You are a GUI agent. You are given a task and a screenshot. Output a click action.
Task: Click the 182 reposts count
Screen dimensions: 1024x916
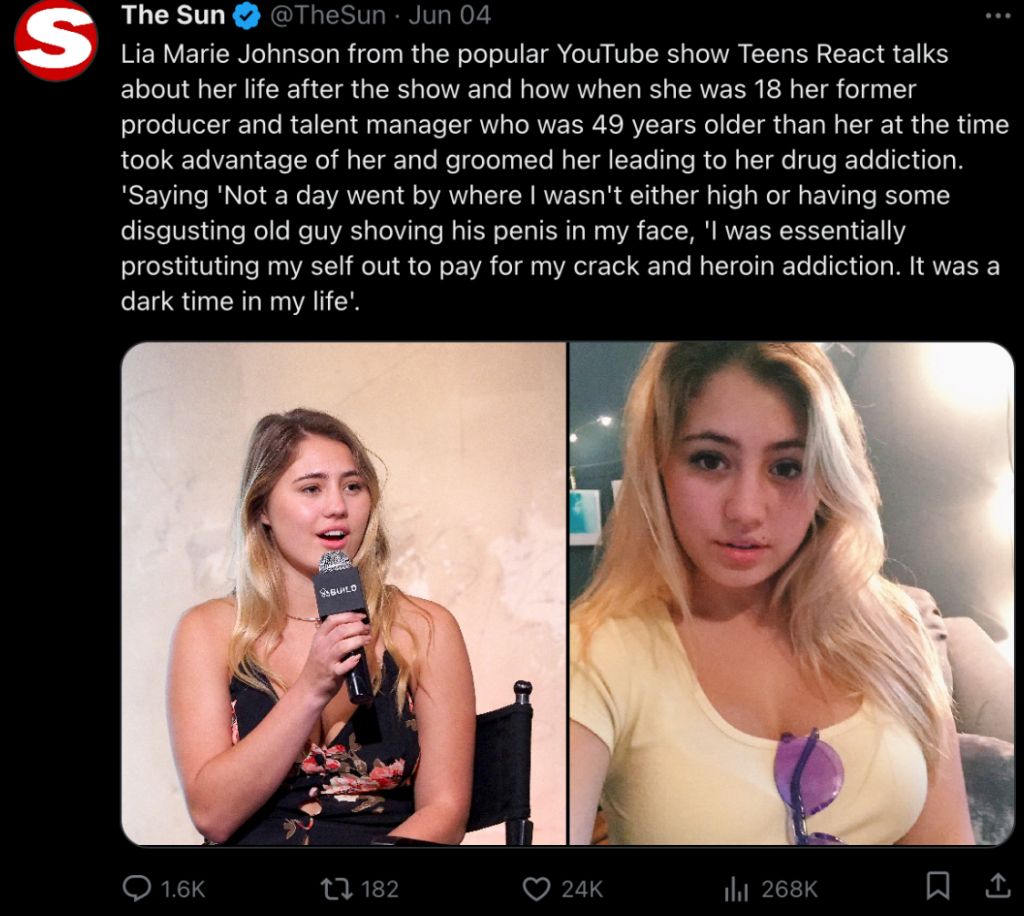point(379,889)
